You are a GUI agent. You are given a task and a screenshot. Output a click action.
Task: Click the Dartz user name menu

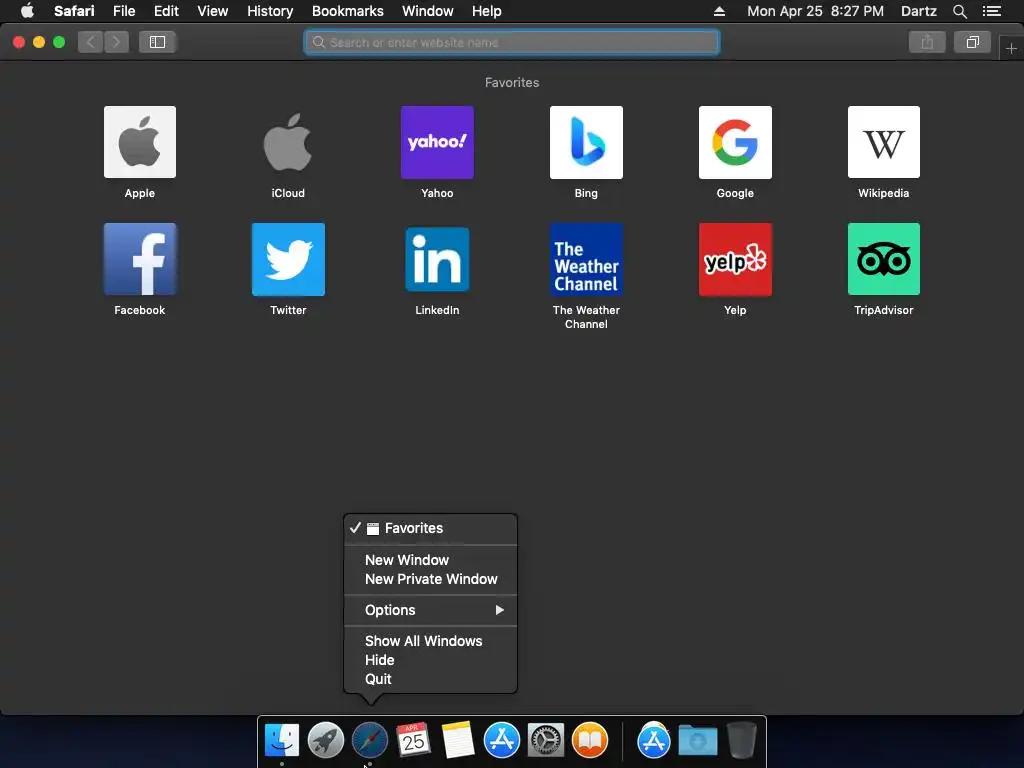pos(919,11)
